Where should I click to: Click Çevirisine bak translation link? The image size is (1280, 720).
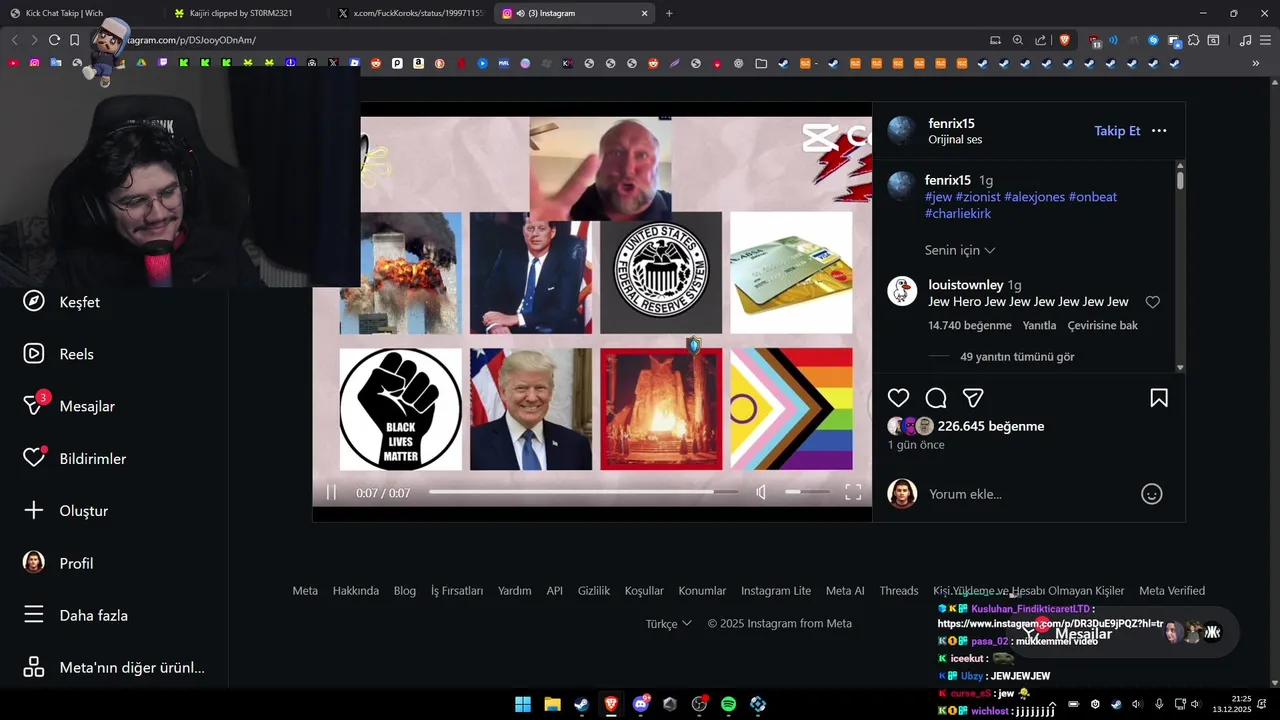[1102, 325]
